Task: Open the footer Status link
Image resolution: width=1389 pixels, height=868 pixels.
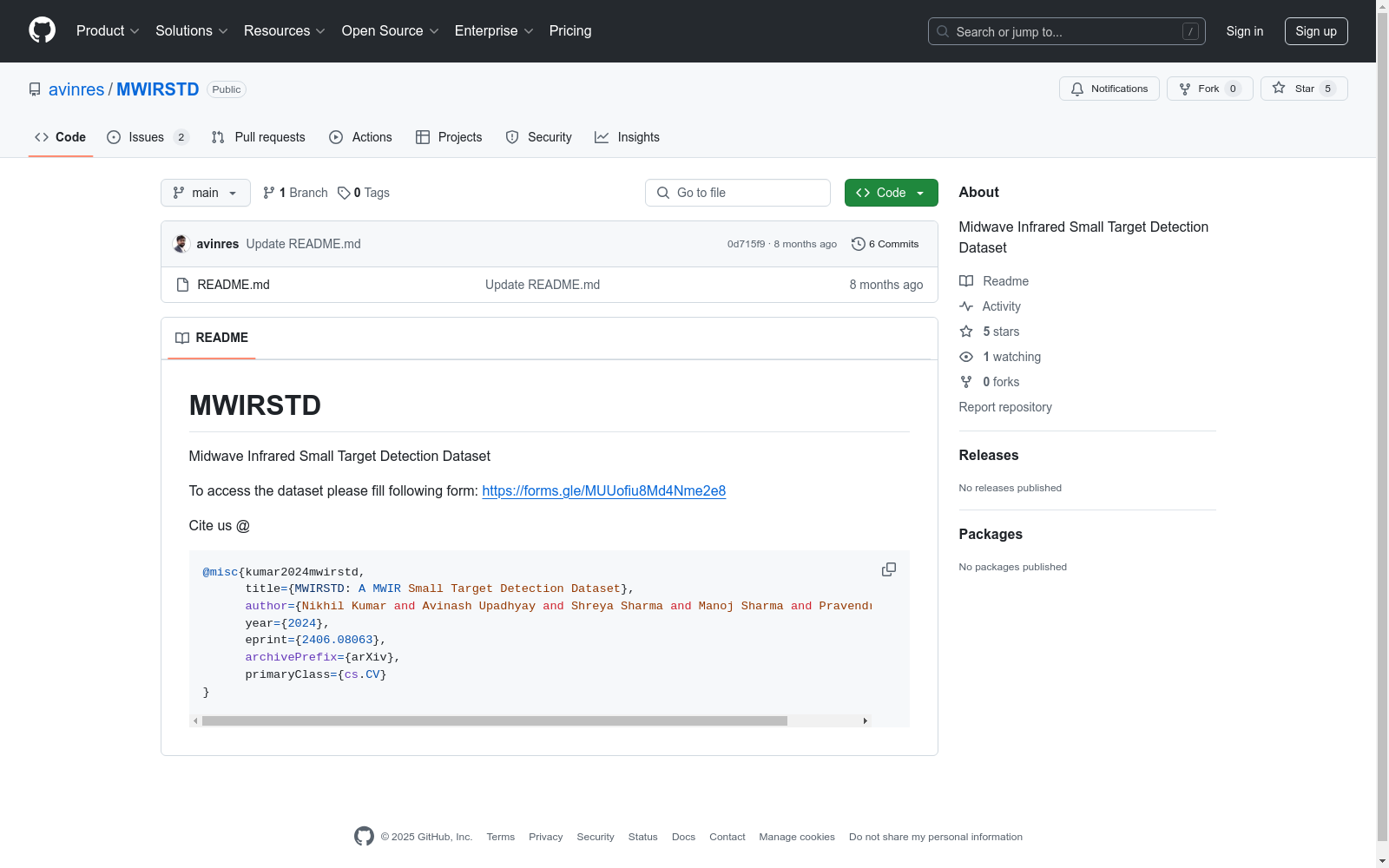Action: [x=642, y=837]
